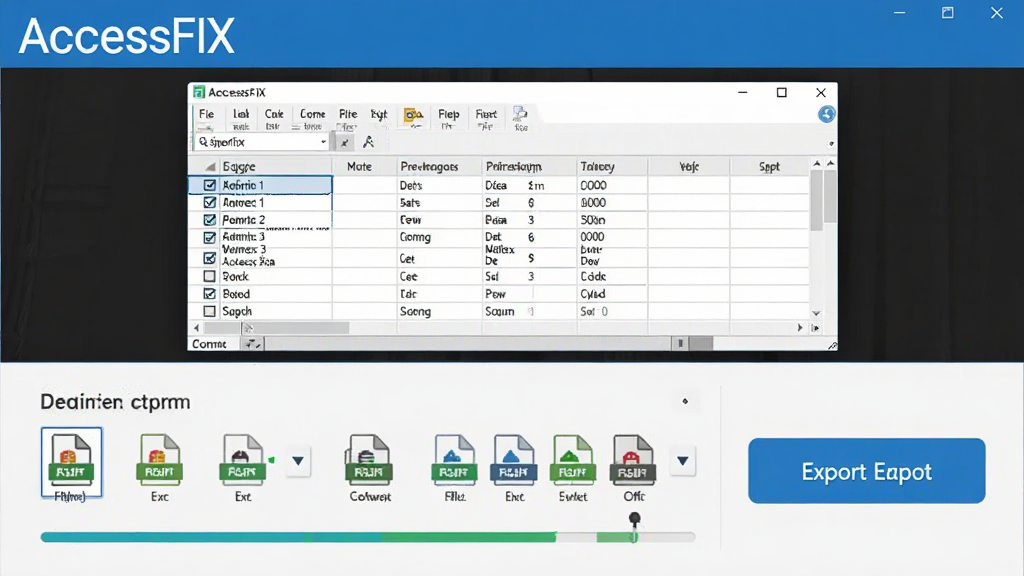Pick the export icon with blue label band
Image resolution: width=1024 pixels, height=576 pixels.
click(x=513, y=460)
